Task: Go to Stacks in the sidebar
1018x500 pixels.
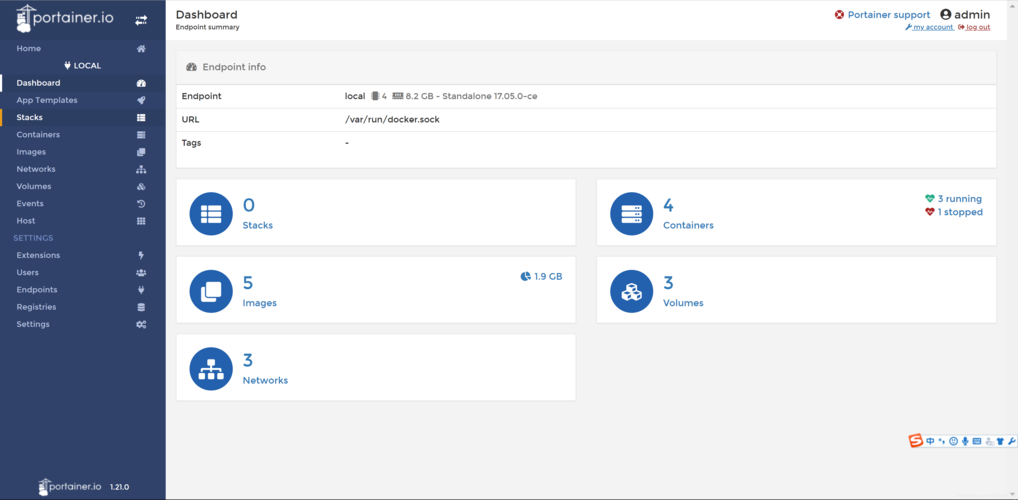Action: click(29, 118)
